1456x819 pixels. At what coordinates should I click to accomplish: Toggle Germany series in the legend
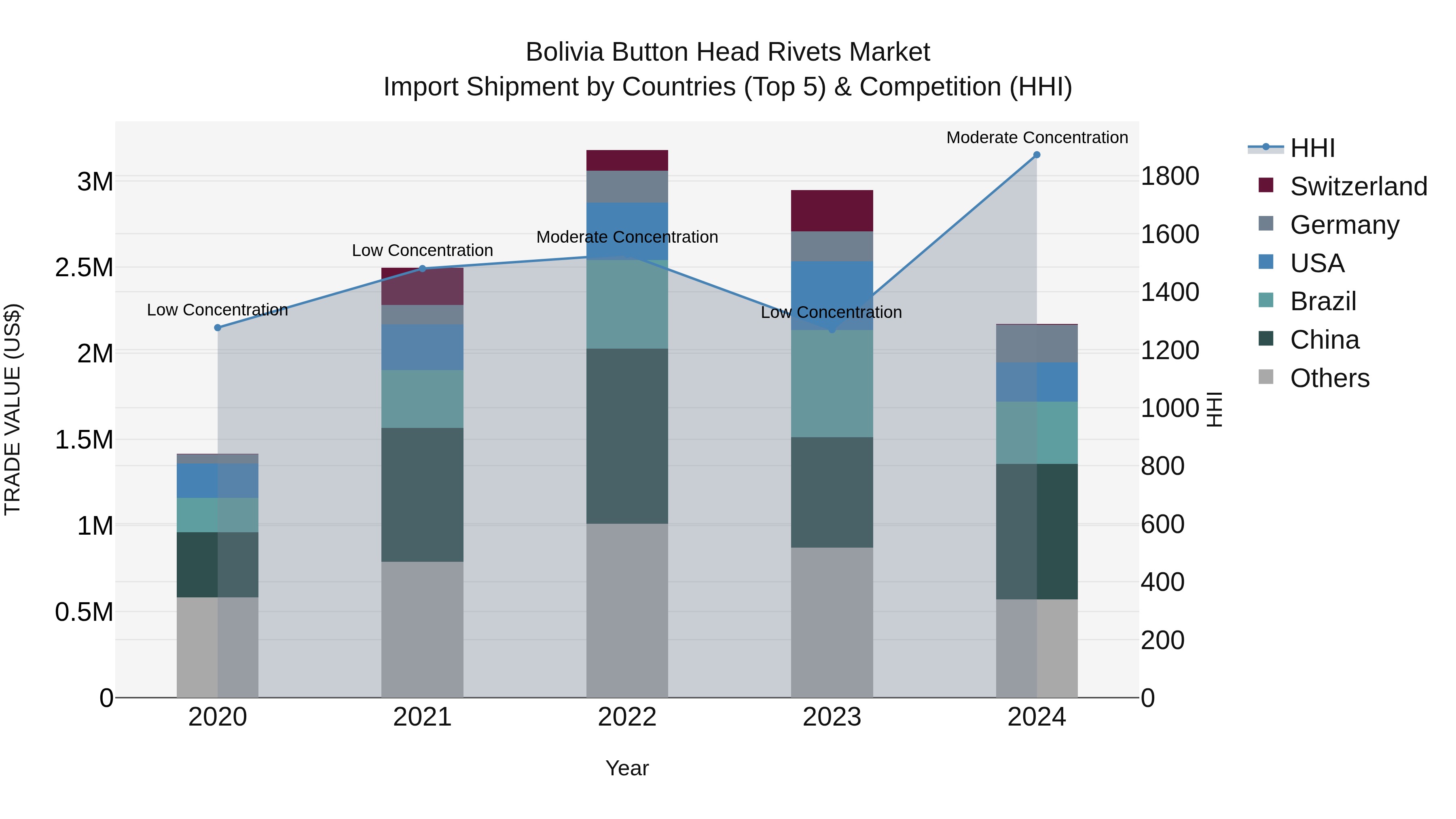1329,225
